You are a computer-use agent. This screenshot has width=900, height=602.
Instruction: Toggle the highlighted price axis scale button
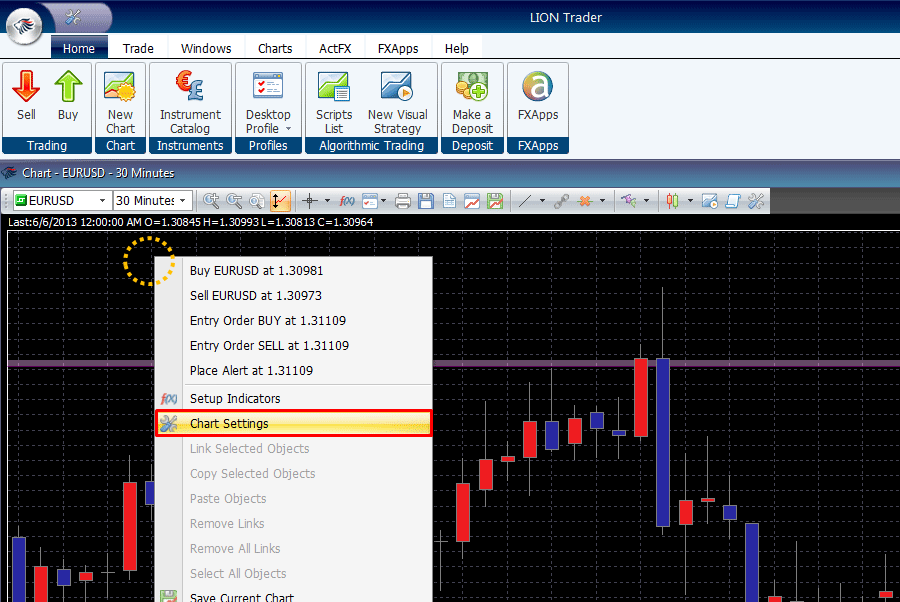[279, 200]
